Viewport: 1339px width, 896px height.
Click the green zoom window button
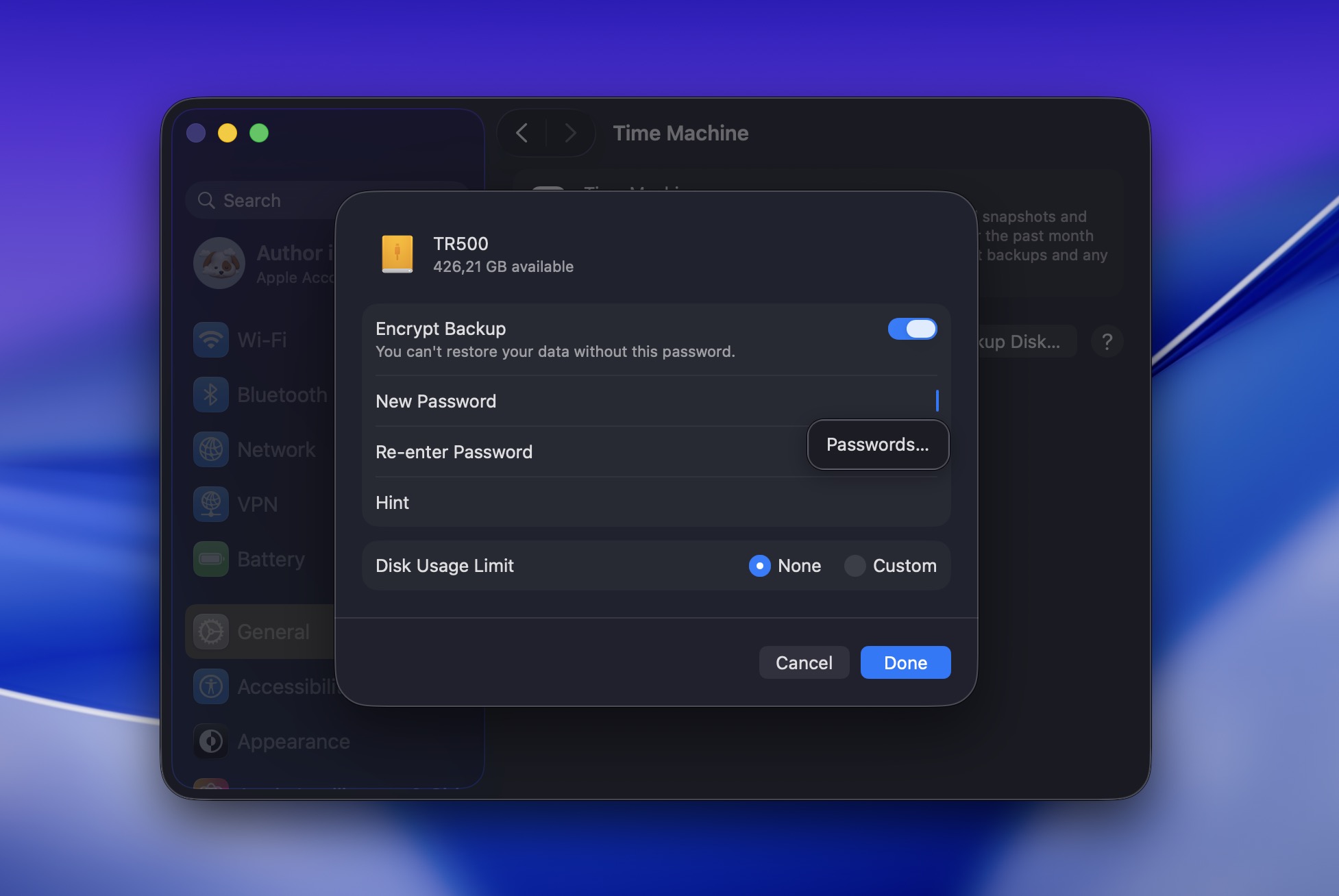[259, 133]
